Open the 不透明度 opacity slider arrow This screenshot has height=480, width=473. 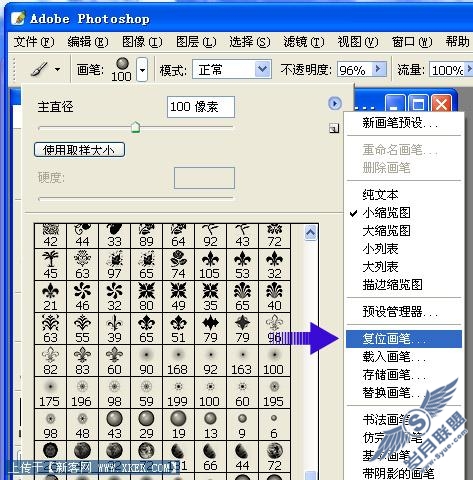coord(378,69)
